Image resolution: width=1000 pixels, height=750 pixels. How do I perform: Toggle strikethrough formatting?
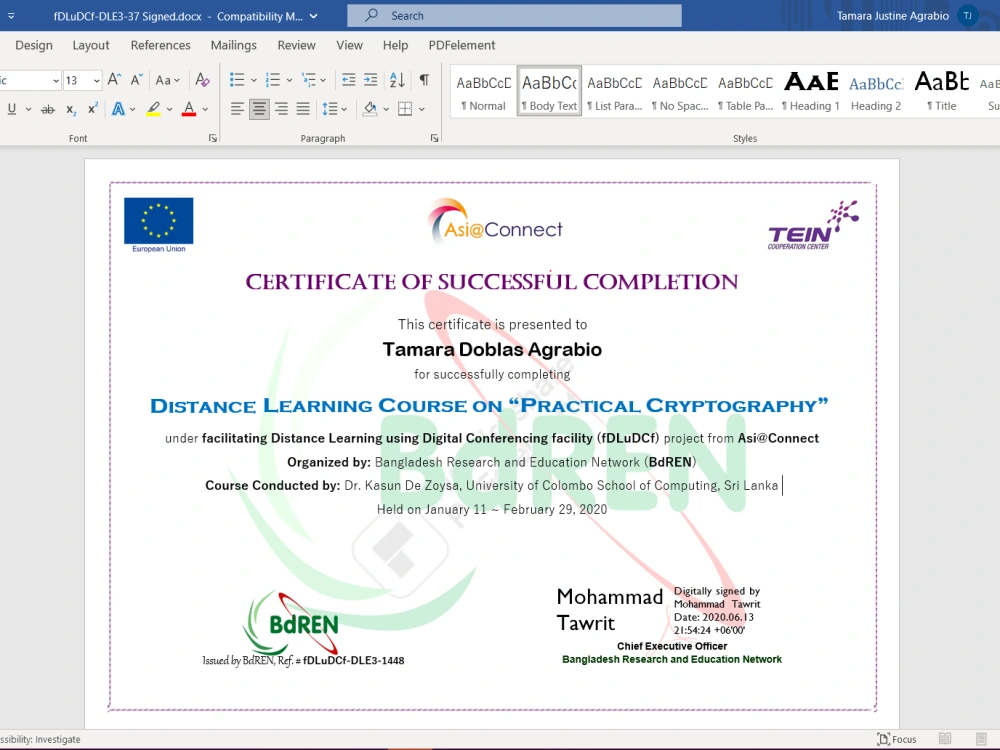point(48,109)
